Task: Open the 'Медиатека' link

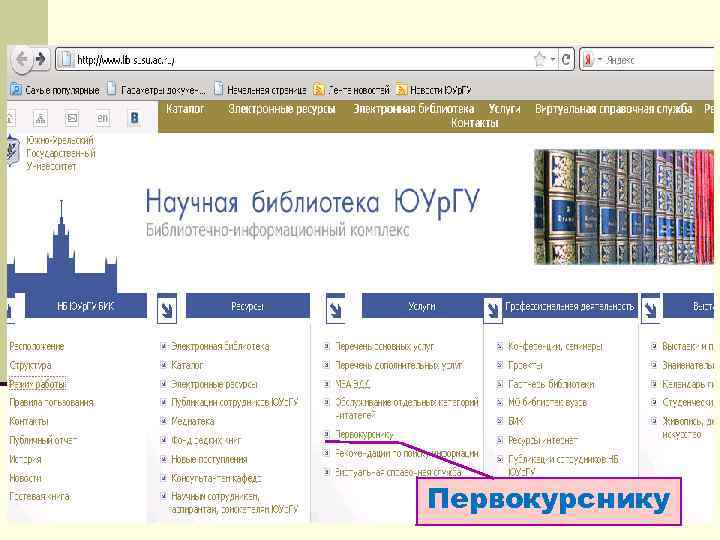Action: (x=193, y=422)
